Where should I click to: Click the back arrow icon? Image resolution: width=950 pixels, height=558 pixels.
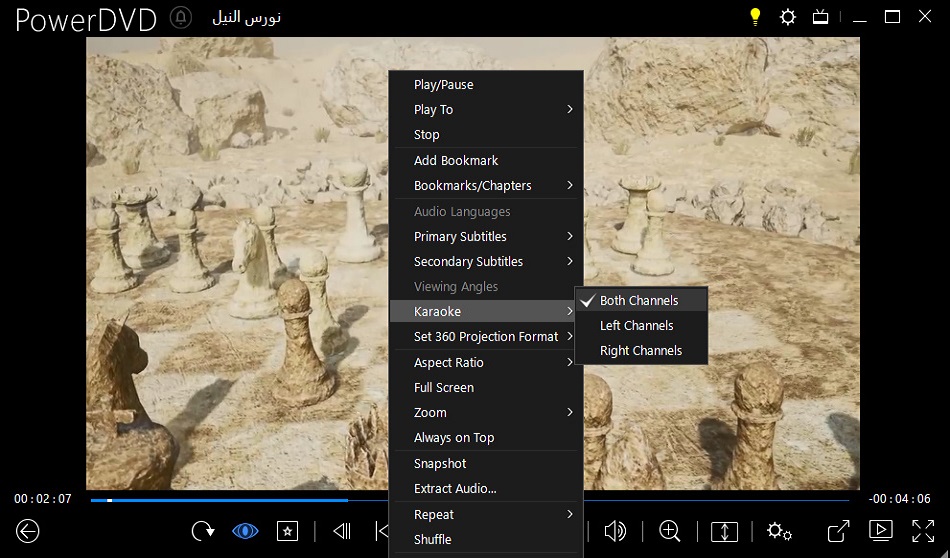coord(28,531)
